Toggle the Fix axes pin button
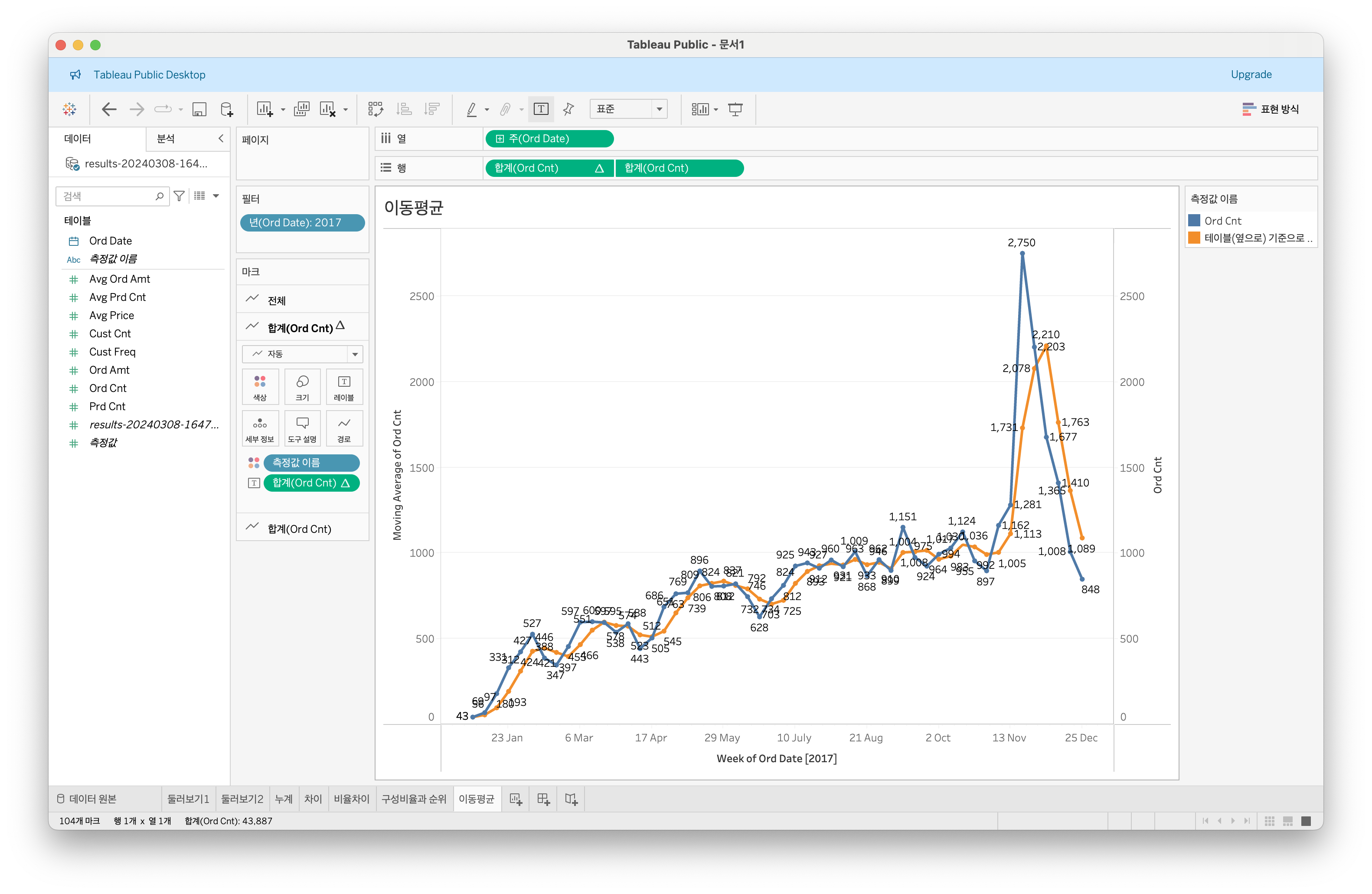Viewport: 1372px width, 894px height. (x=568, y=109)
